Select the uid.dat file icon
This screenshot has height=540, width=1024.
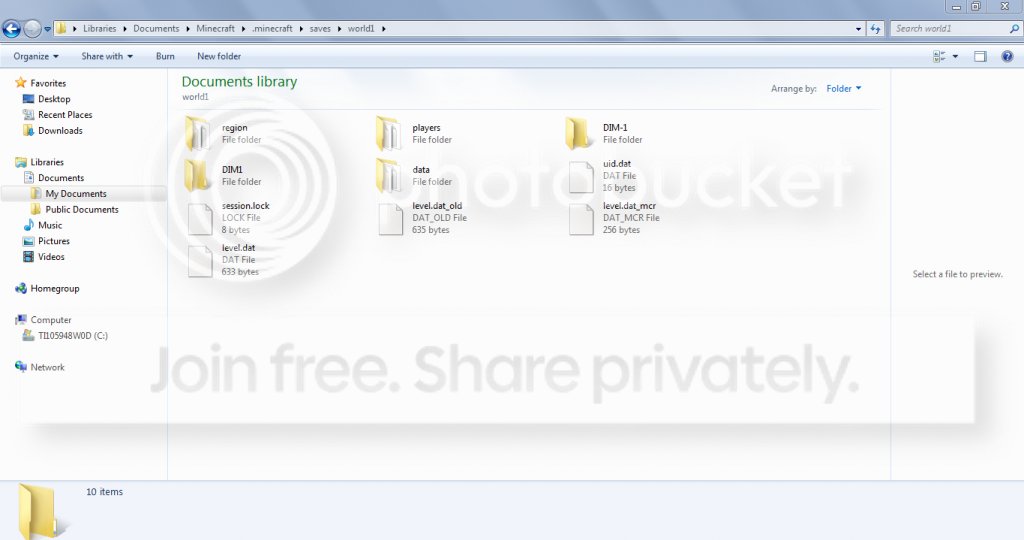580,176
